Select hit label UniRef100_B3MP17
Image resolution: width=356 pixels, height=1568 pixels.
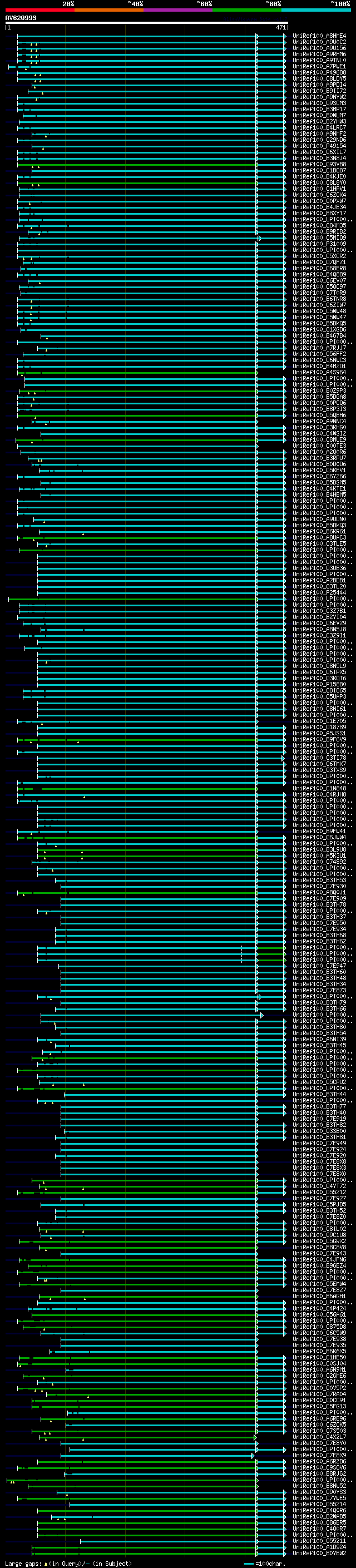tap(319, 109)
